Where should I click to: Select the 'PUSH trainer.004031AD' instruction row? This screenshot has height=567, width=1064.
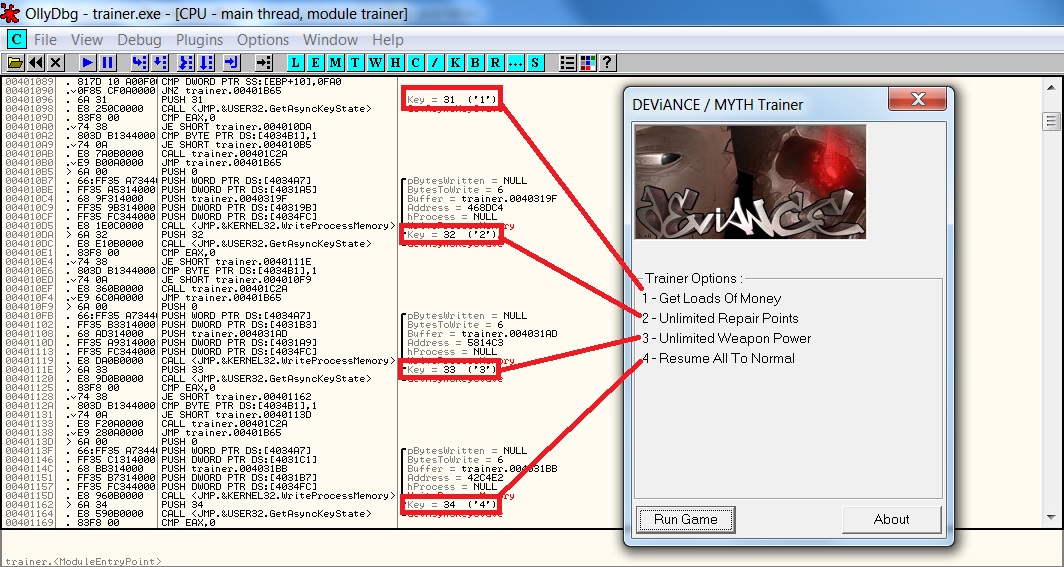(201, 334)
